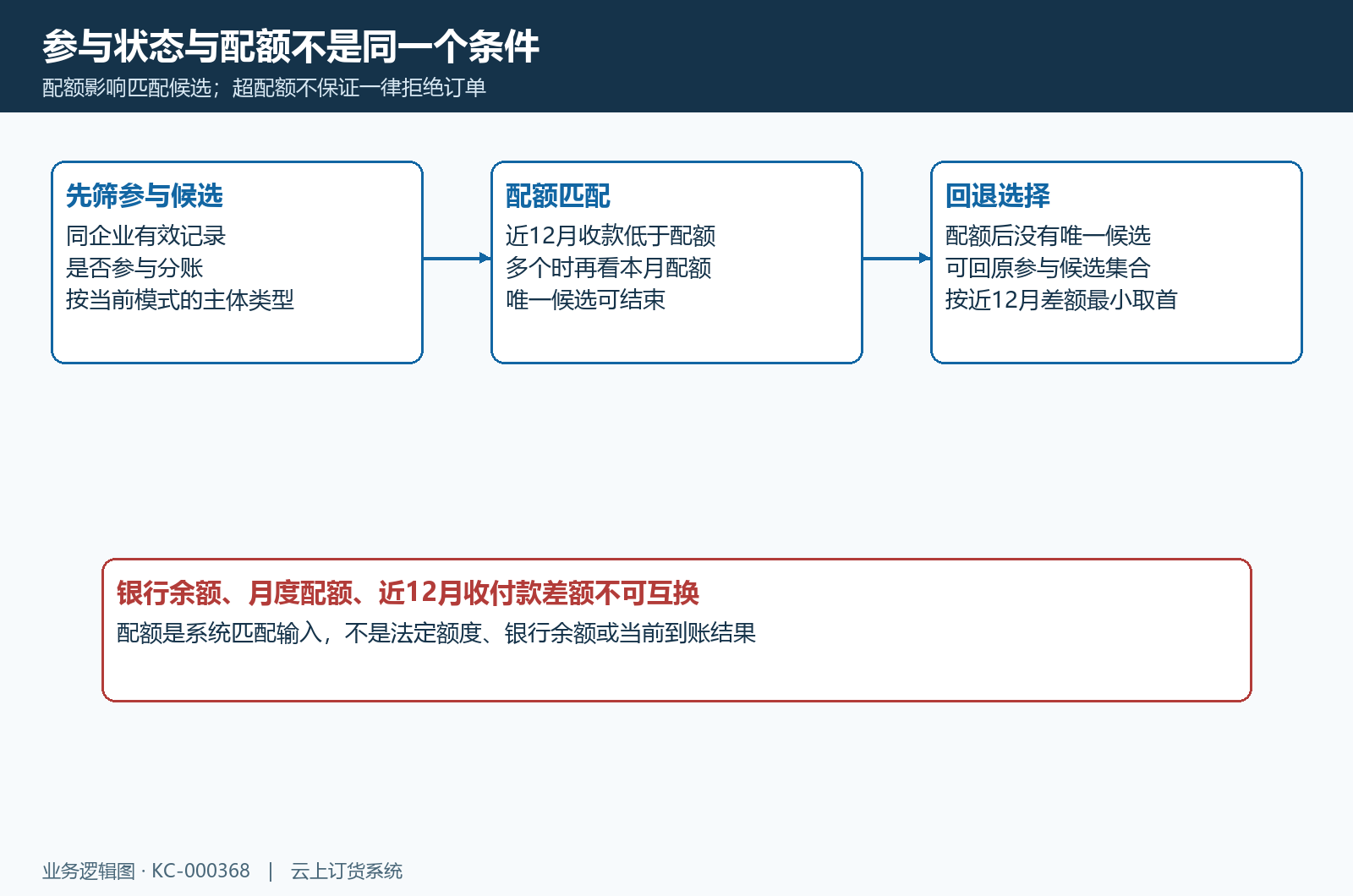1353x896 pixels.
Task: Click the line 按当前模式的主体类型
Action: (x=180, y=300)
